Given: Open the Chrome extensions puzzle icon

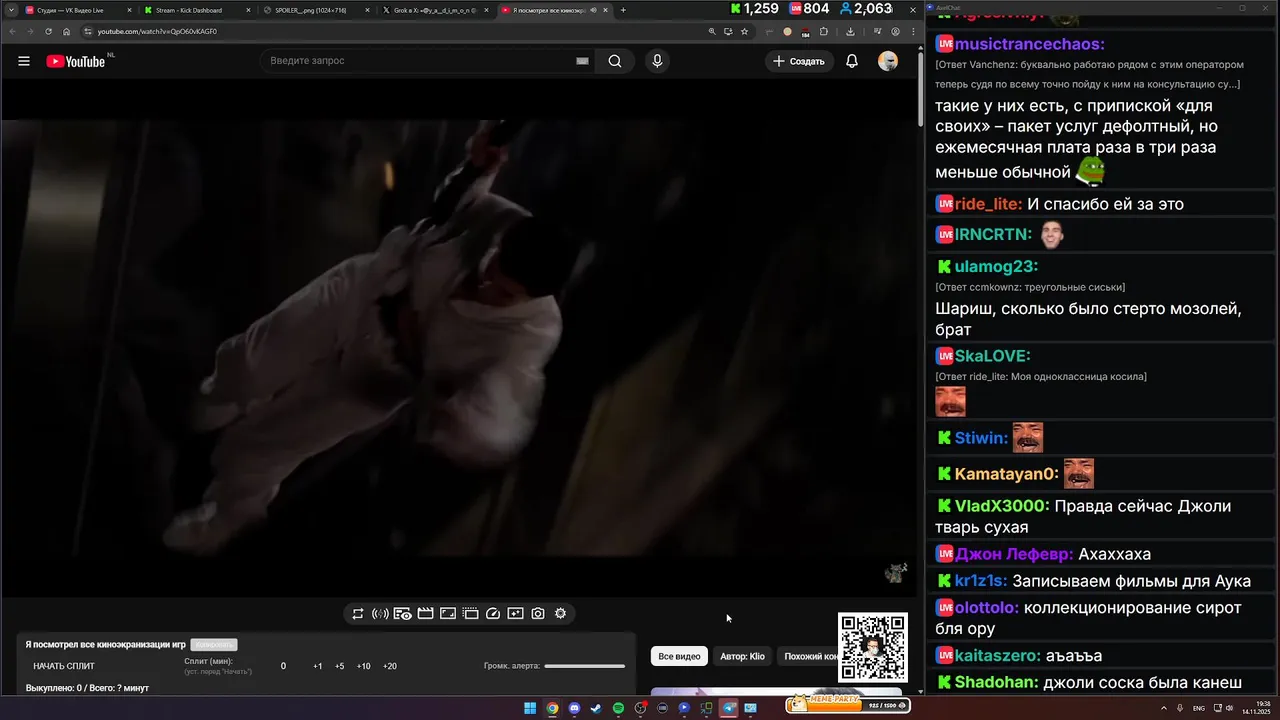Looking at the screenshot, I should coord(824,31).
